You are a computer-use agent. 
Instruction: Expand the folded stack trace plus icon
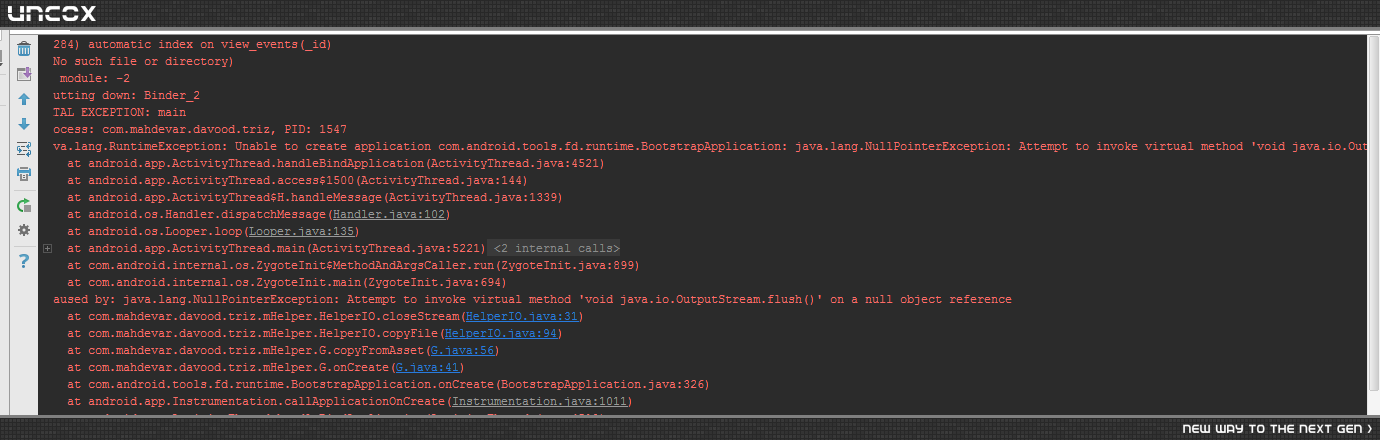tap(47, 247)
